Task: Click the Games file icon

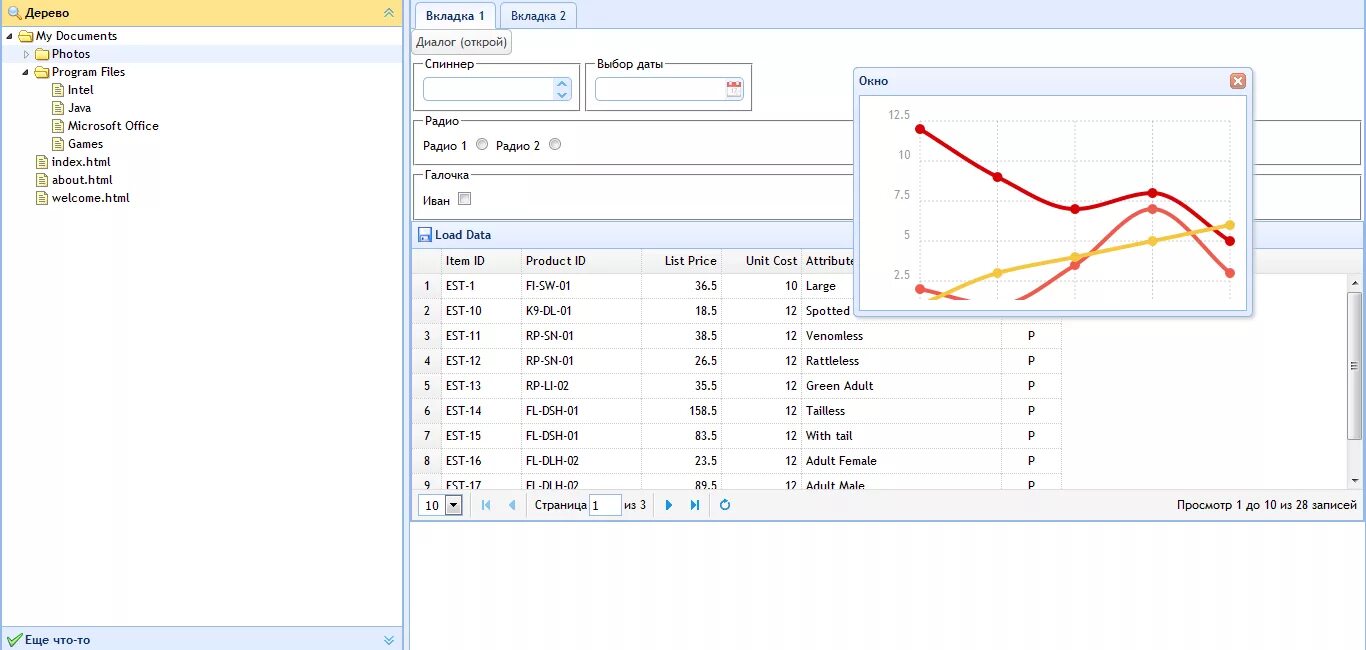Action: coord(58,144)
